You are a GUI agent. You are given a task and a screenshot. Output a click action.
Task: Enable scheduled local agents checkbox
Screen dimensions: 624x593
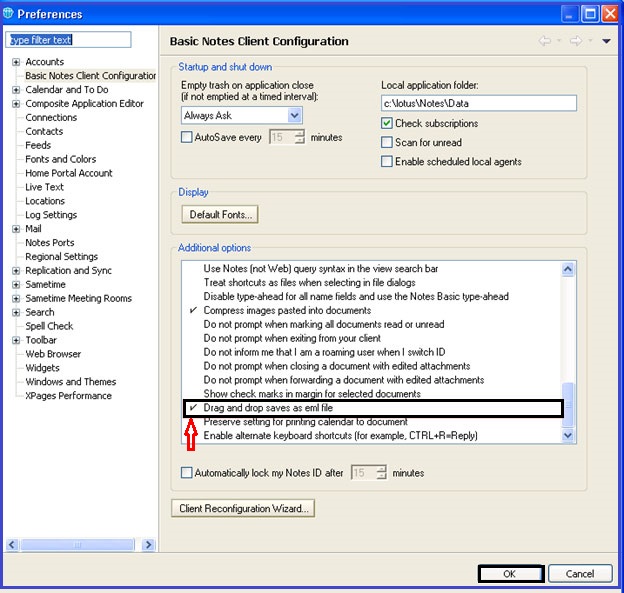click(x=386, y=162)
